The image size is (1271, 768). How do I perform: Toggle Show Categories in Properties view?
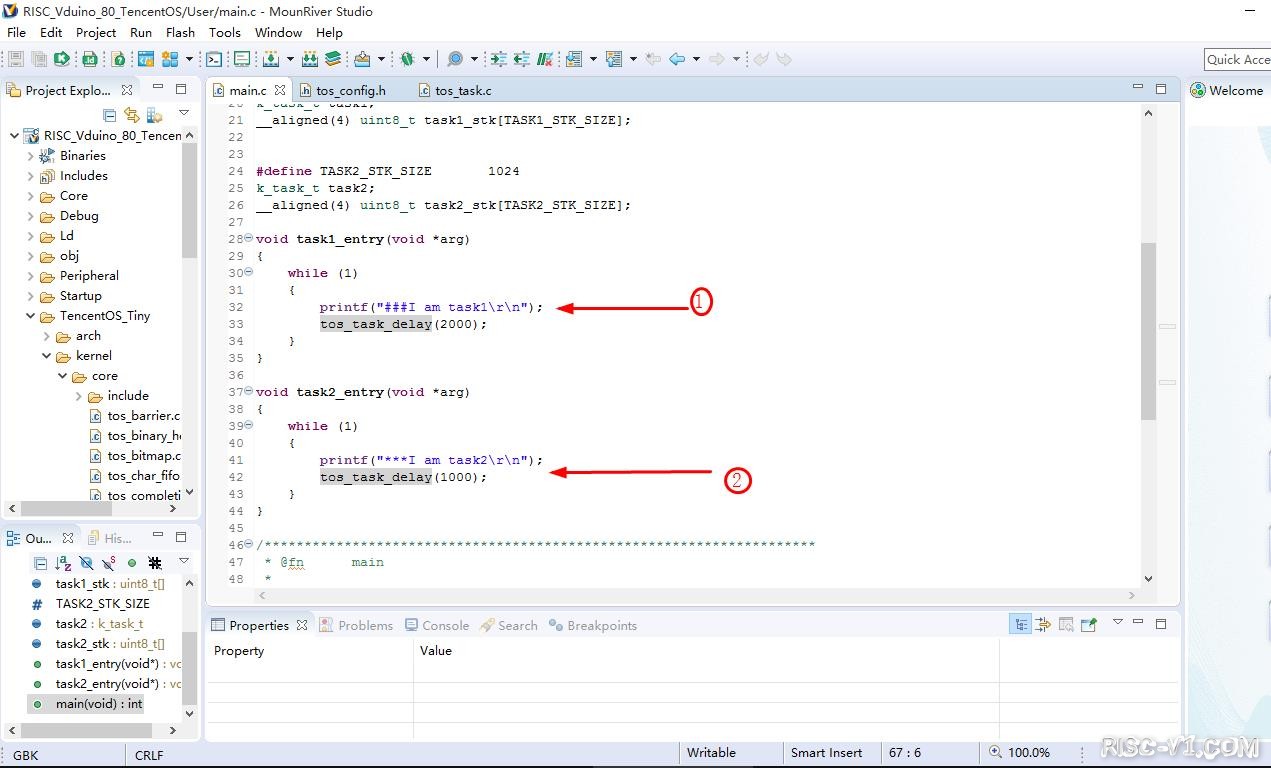(x=1020, y=625)
